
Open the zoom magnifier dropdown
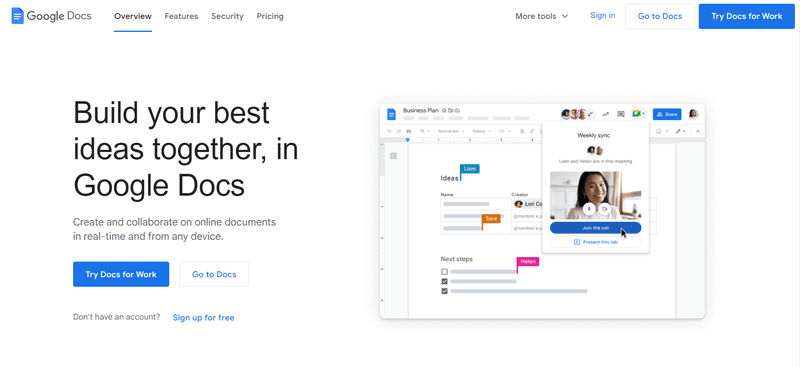[x=425, y=131]
